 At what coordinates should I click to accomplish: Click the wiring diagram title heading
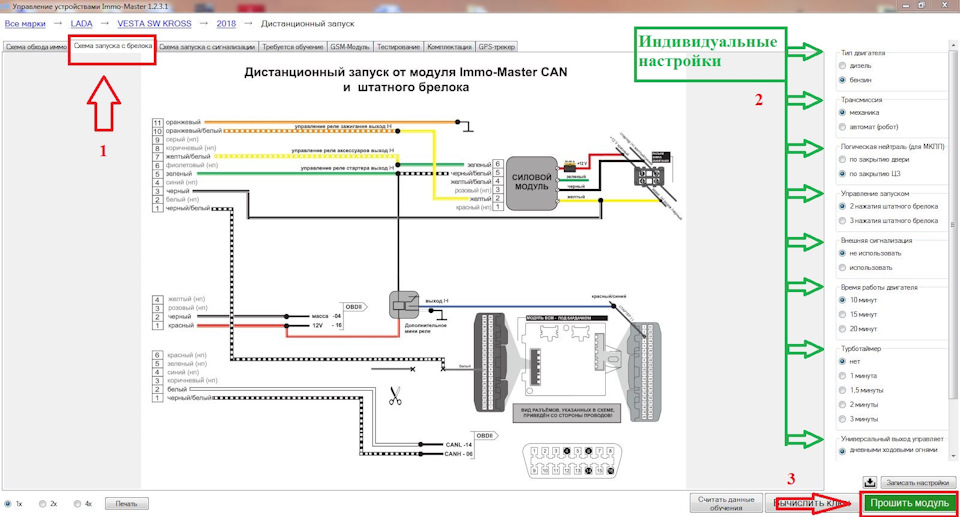(405, 79)
